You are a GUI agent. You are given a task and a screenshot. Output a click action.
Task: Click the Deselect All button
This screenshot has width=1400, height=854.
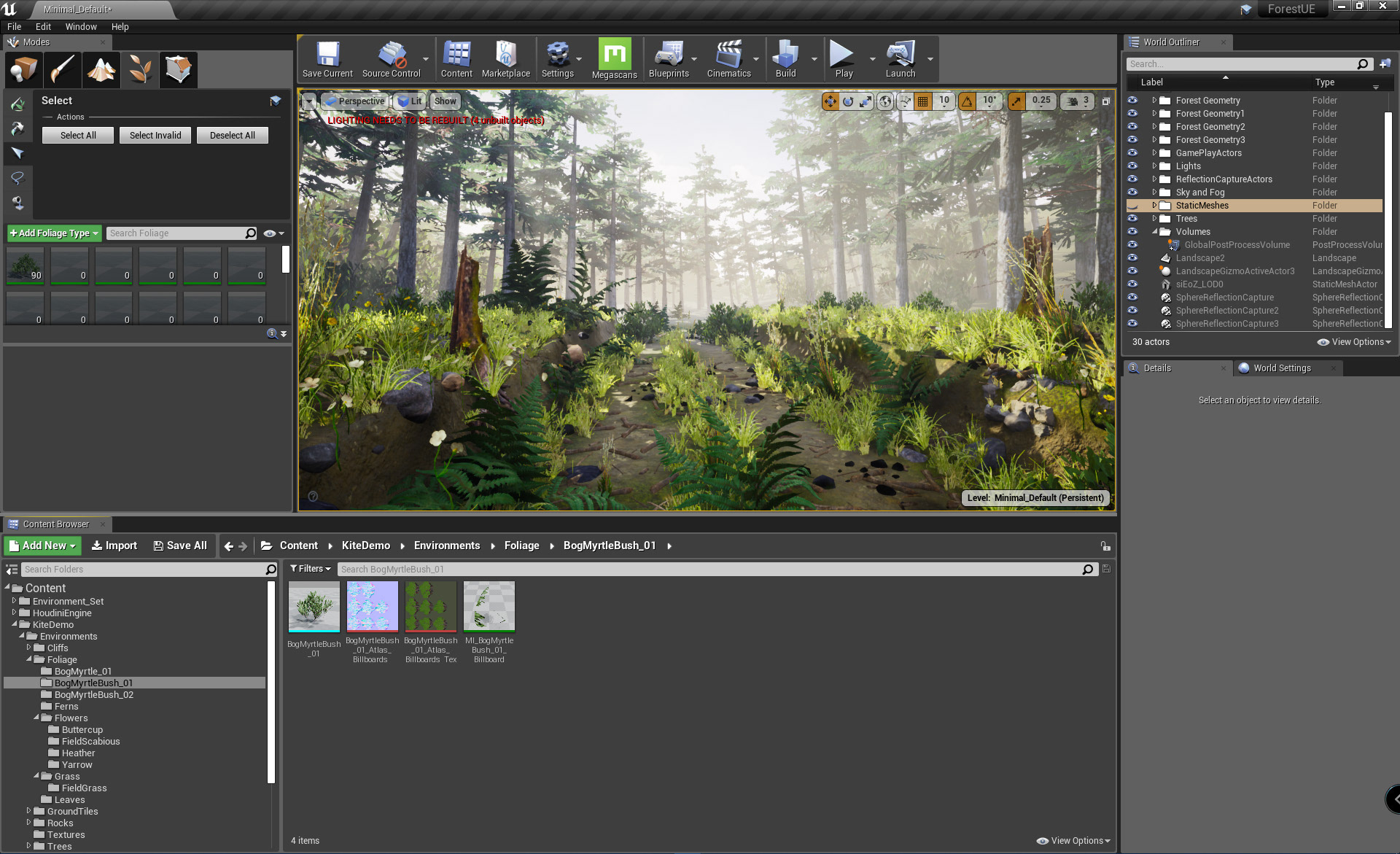(232, 136)
